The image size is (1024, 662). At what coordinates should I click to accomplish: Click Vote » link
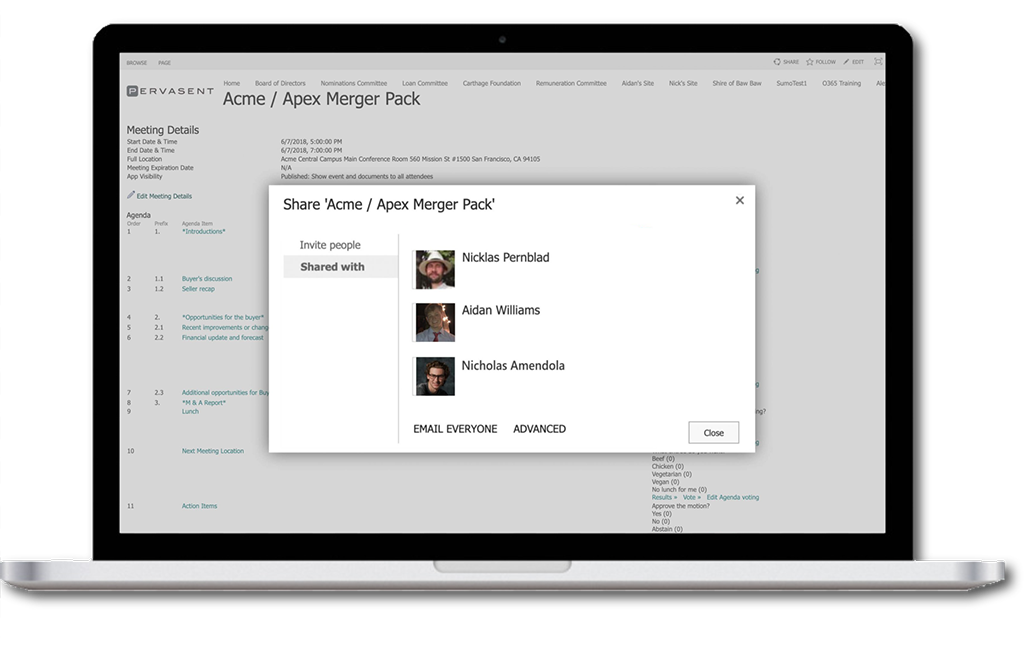(692, 497)
